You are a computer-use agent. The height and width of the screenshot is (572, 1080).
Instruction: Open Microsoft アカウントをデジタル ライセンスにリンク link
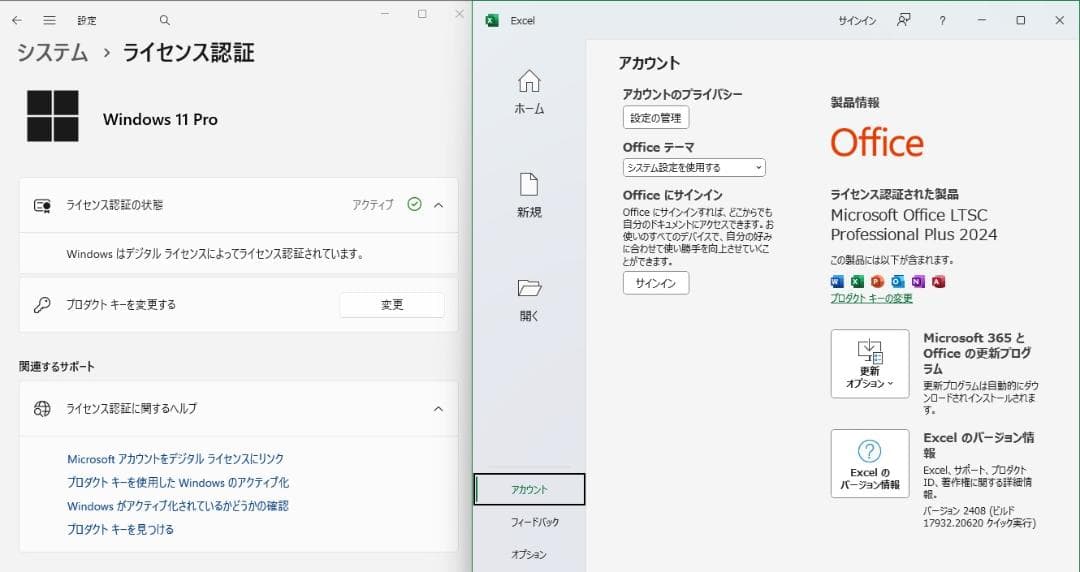tap(176, 459)
